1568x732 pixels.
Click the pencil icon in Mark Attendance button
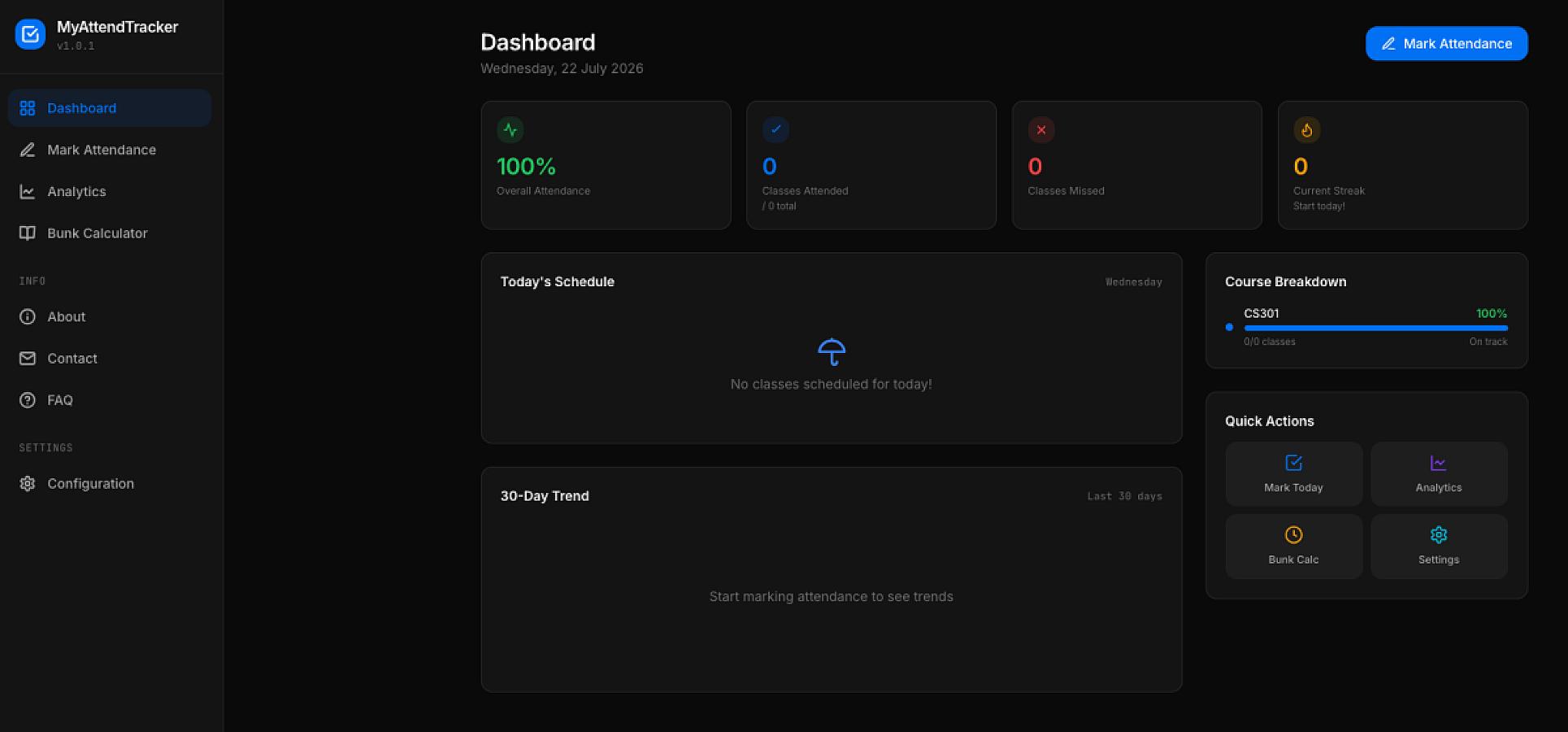point(1388,44)
